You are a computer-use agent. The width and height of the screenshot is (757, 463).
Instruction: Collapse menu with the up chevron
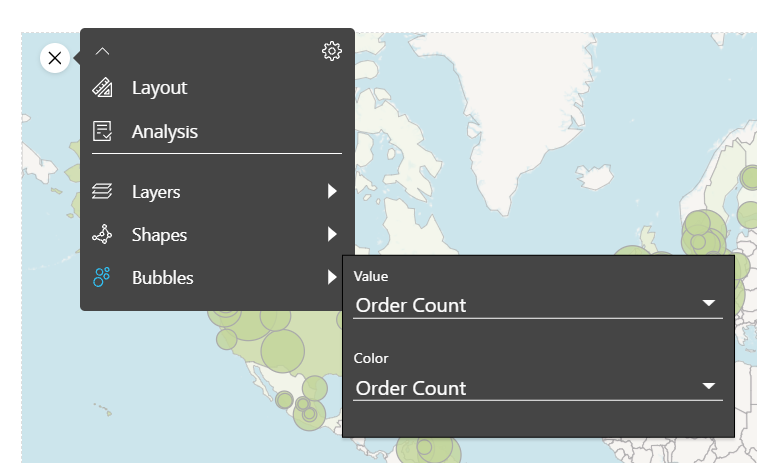[102, 51]
